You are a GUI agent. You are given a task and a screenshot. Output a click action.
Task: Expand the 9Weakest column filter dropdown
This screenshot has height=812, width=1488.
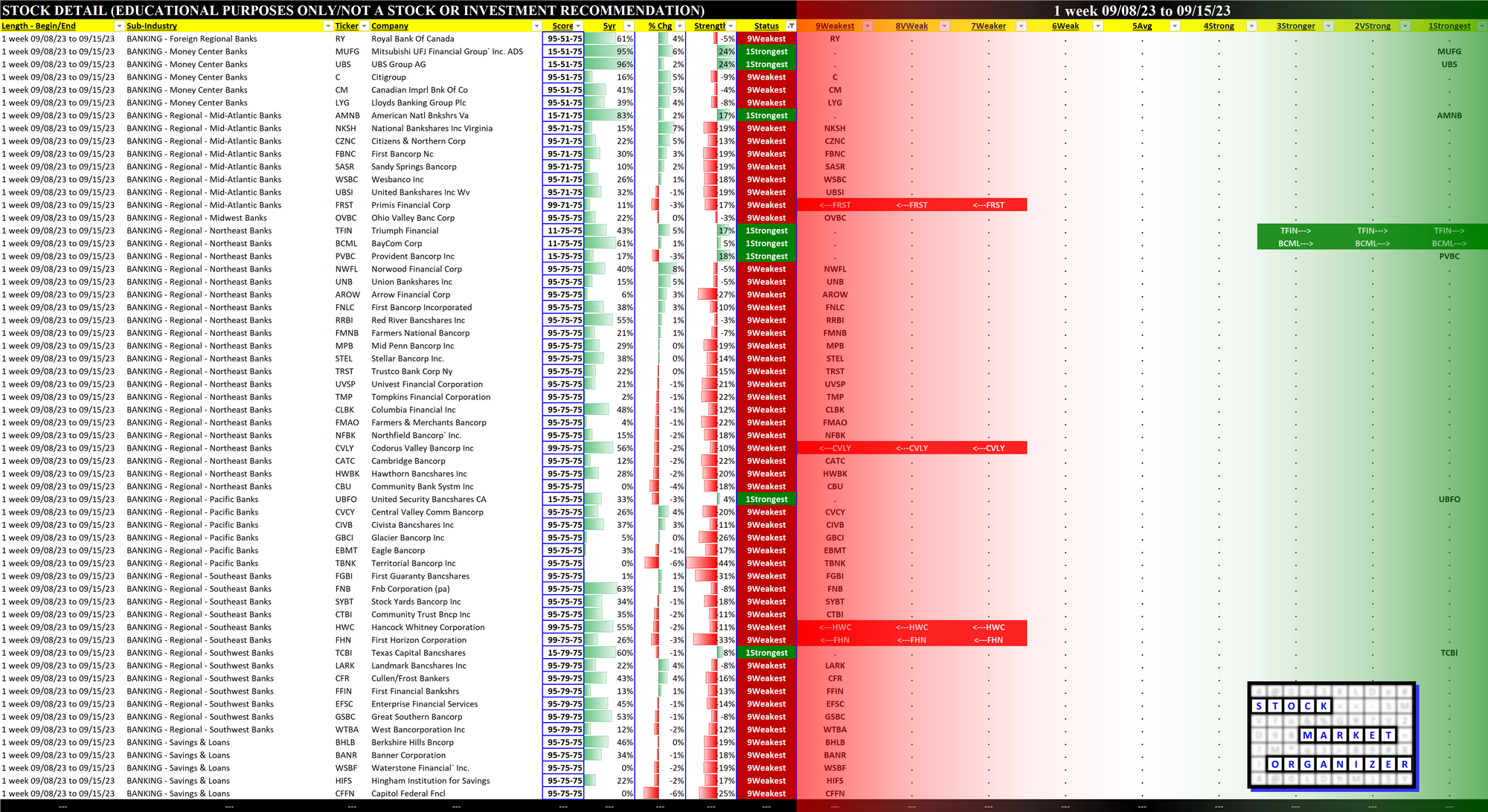point(867,26)
